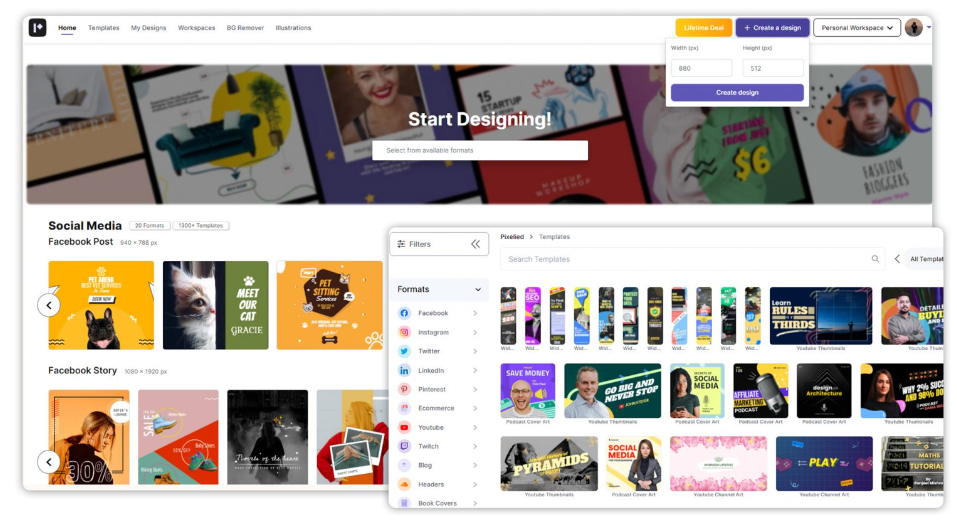Expand the Twitter format submenu arrow

475,351
